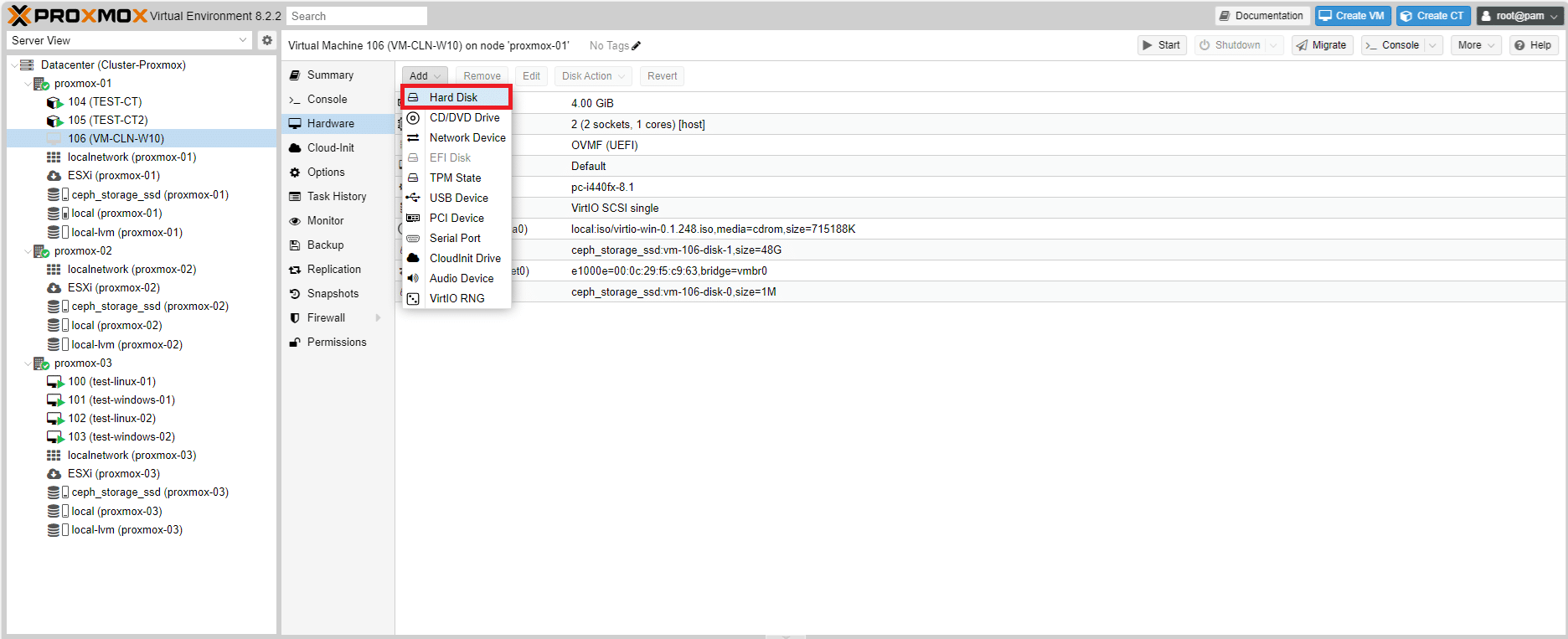This screenshot has height=639, width=1568.
Task: Select VM 106 (VM-CLN-W10) monitor icon
Action: pyautogui.click(x=54, y=139)
